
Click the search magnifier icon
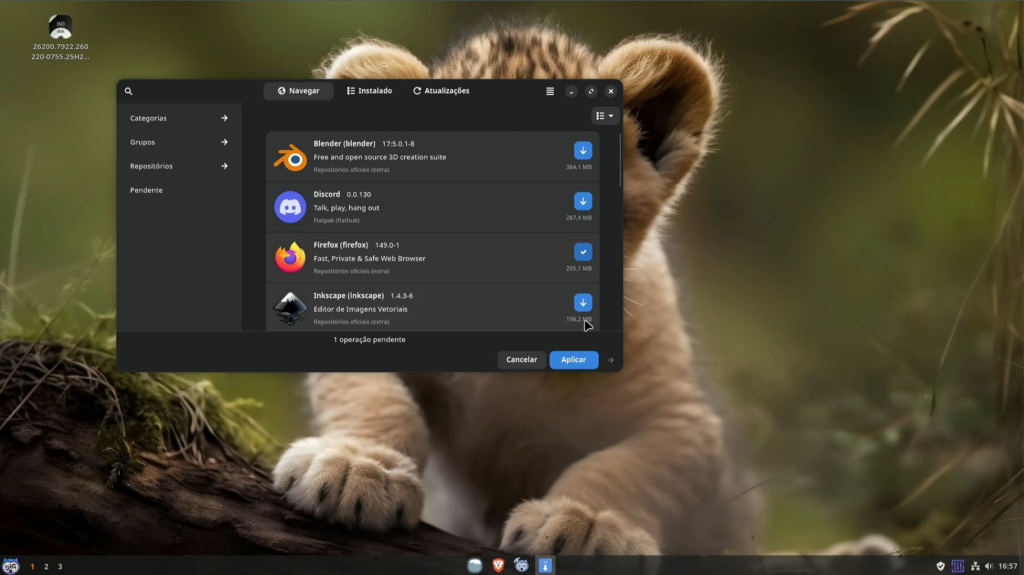click(129, 91)
